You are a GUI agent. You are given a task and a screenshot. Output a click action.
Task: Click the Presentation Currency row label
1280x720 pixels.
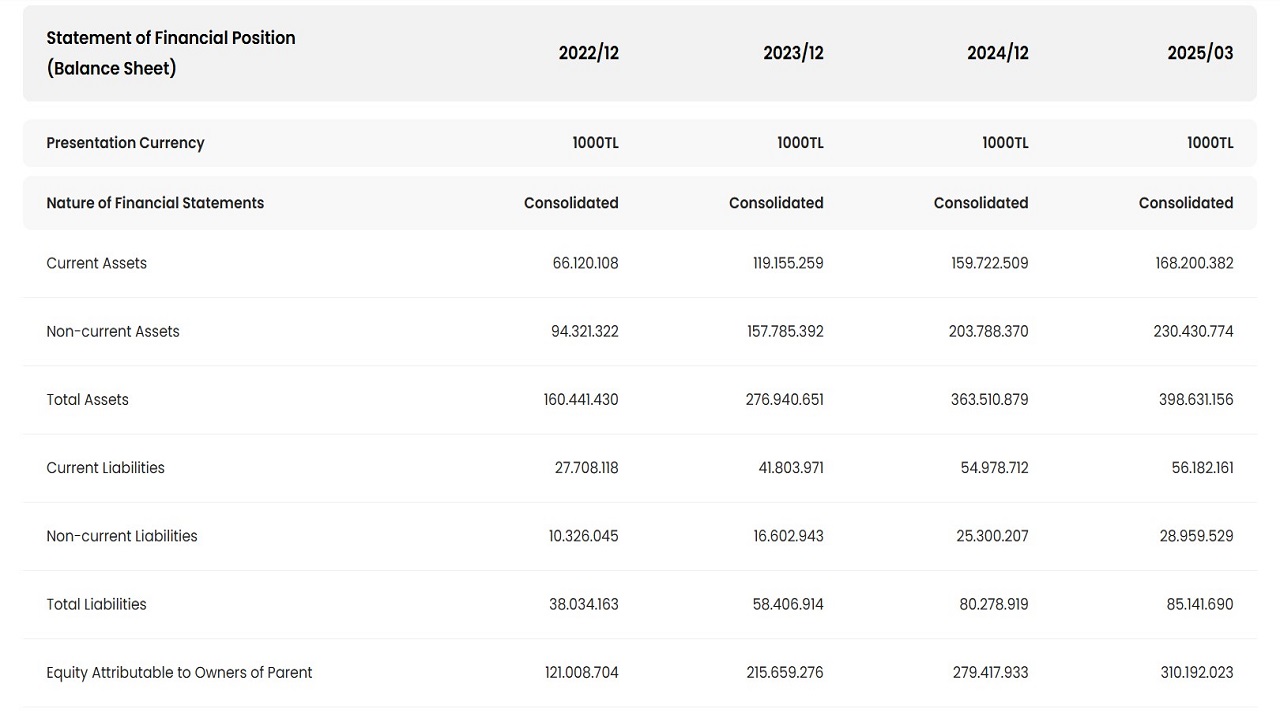click(125, 143)
